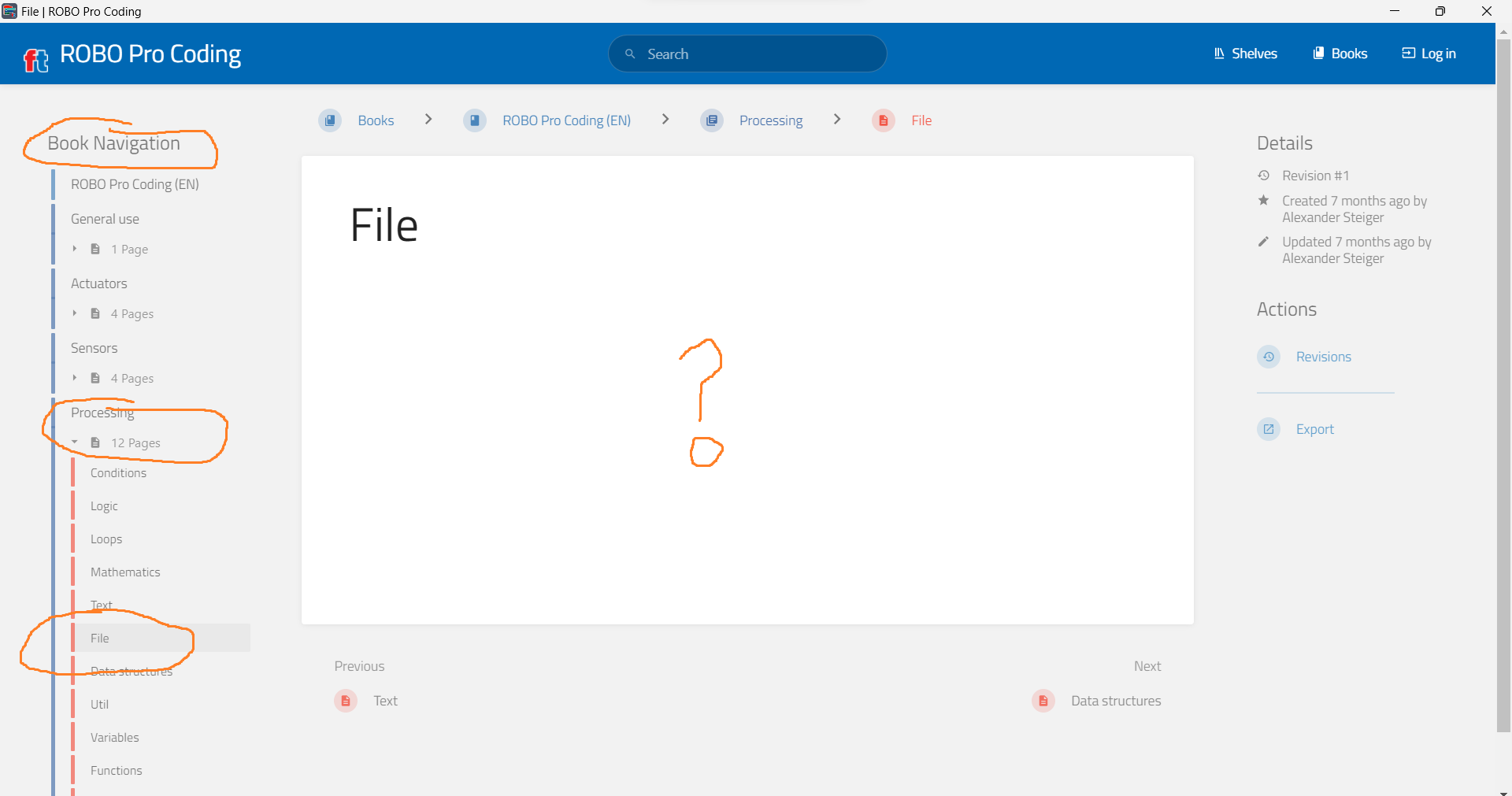The width and height of the screenshot is (1512, 796).
Task: Open Sensors chapter in sidebar
Action: pos(94,348)
